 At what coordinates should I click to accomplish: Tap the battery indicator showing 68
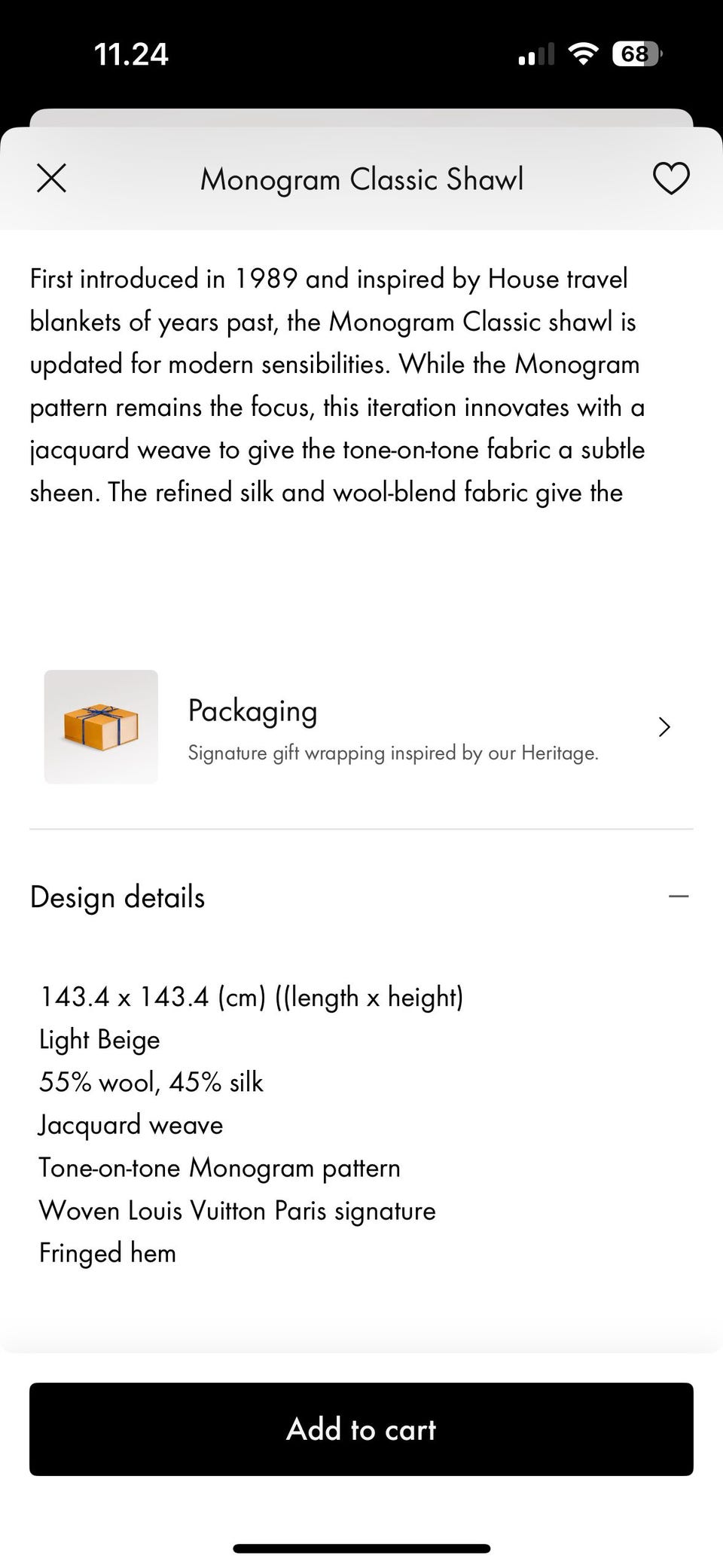(x=636, y=54)
